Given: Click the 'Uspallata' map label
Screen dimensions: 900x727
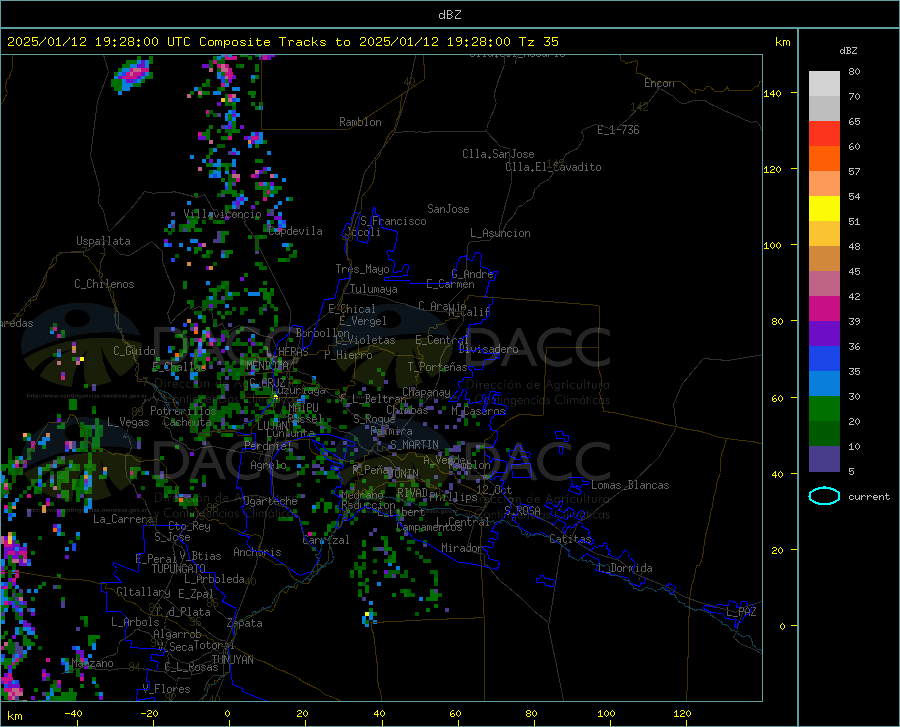Looking at the screenshot, I should (x=103, y=241).
